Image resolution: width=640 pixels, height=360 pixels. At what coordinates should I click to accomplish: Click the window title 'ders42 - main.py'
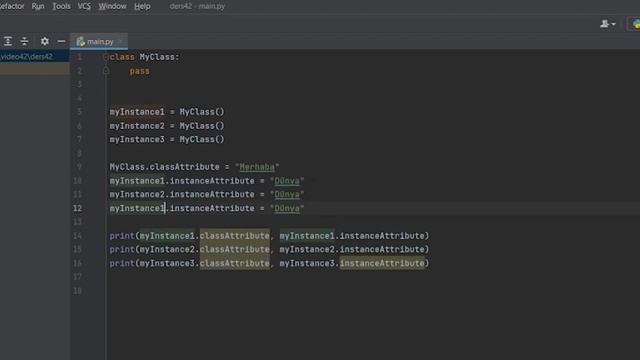coord(197,6)
